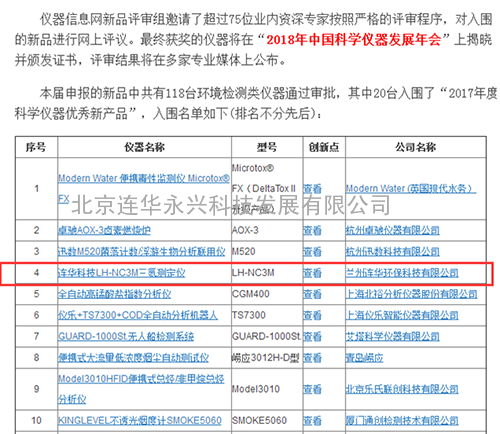500x434 pixels.
Task: Open 连华科技LH-NC3M三氮测定仪 link
Action: pos(121,273)
